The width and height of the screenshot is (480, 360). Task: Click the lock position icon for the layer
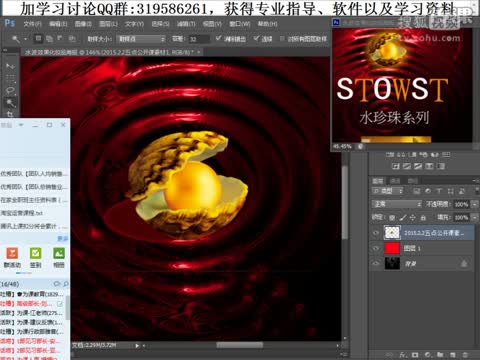pyautogui.click(x=413, y=218)
